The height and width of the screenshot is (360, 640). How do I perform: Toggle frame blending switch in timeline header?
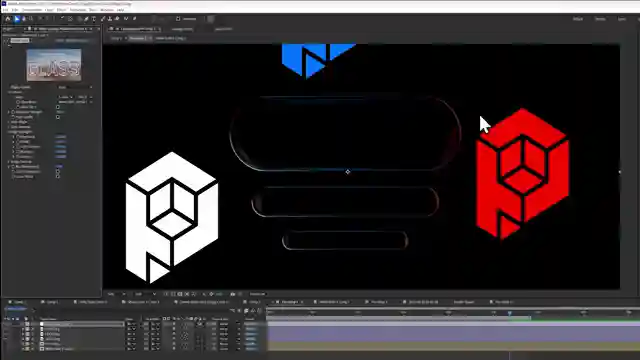click(x=246, y=311)
